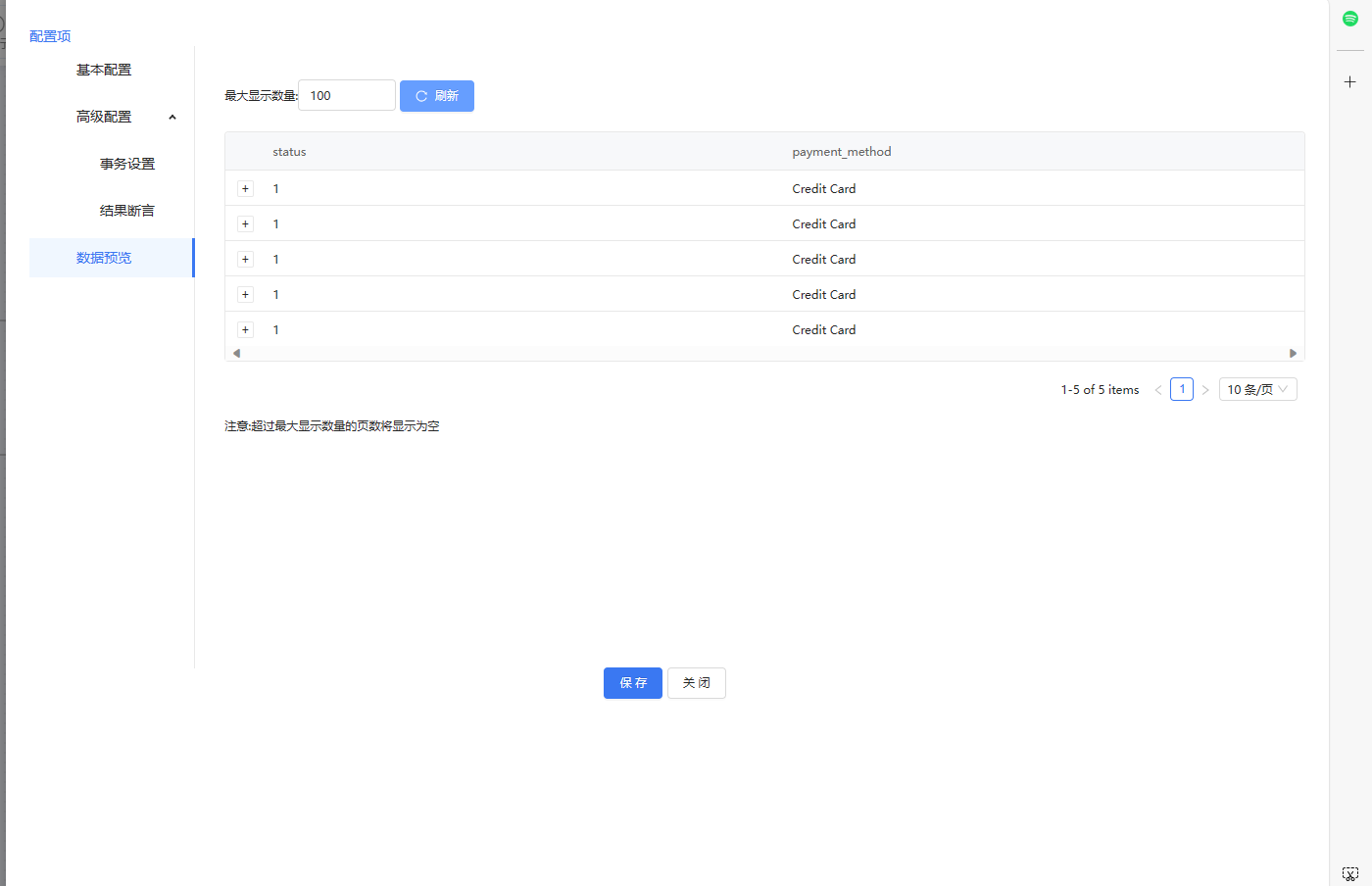Collapse the 高级配置 menu arrow
The width and height of the screenshot is (1372, 886).
point(172,118)
